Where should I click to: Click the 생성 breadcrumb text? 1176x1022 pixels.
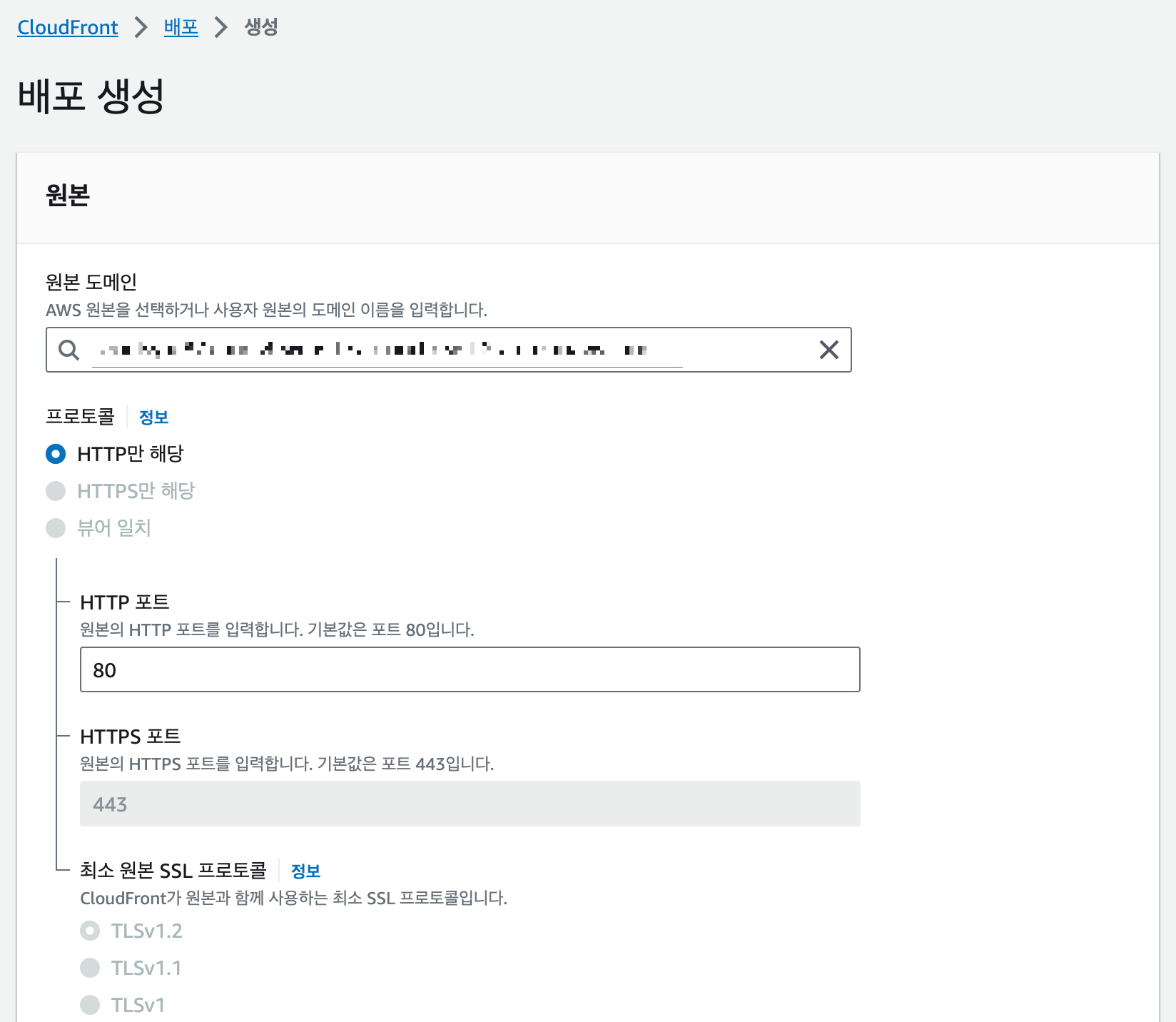[261, 27]
